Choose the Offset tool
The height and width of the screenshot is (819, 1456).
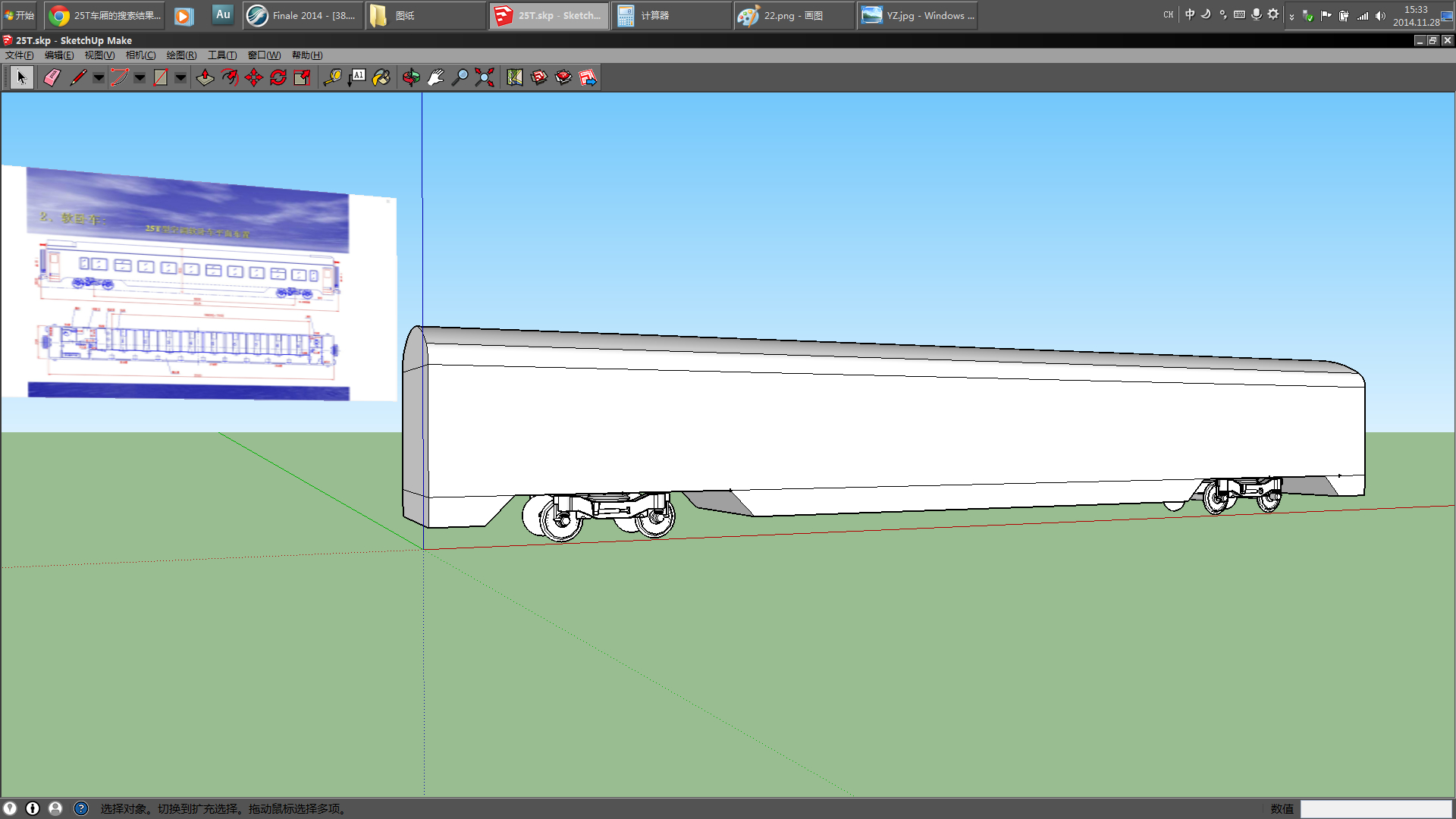coord(230,77)
